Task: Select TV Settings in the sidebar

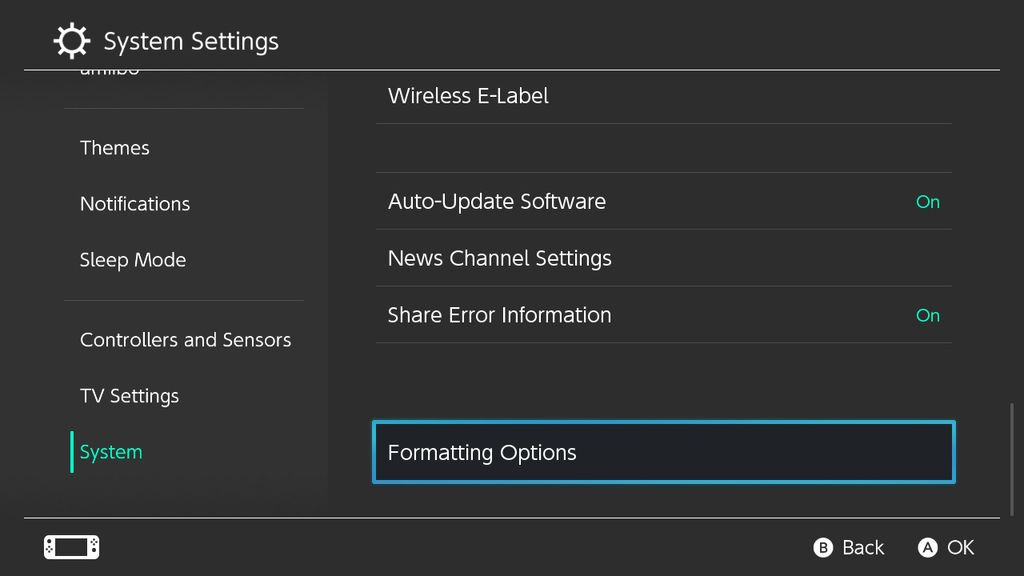Action: click(x=129, y=396)
